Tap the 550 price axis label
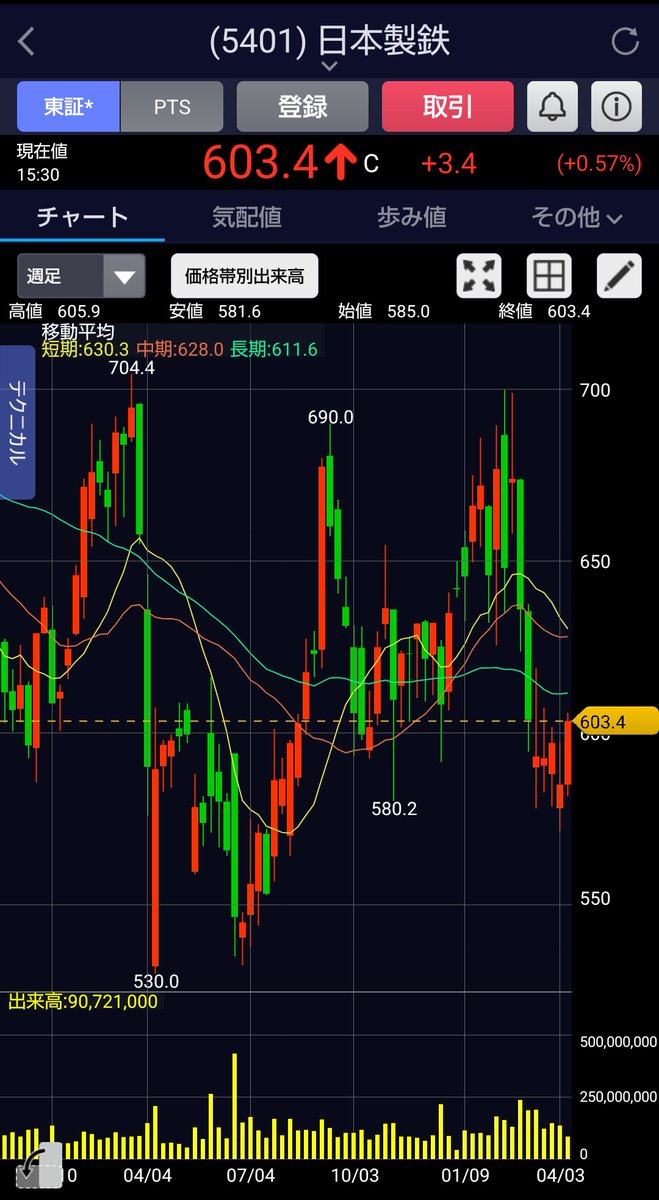 [x=595, y=899]
